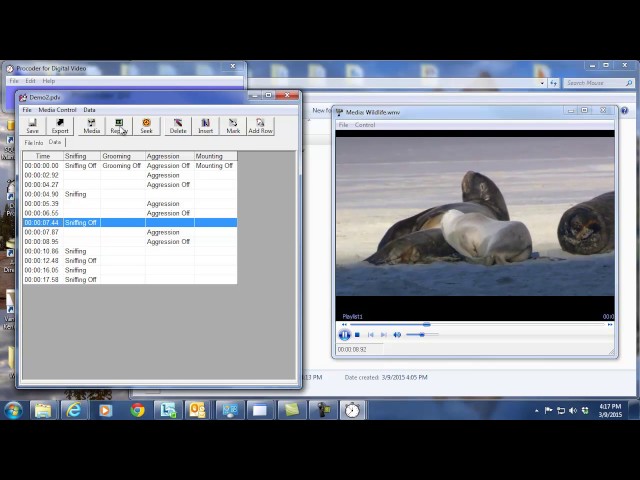Click the Explorer help question mark icon

click(x=624, y=111)
